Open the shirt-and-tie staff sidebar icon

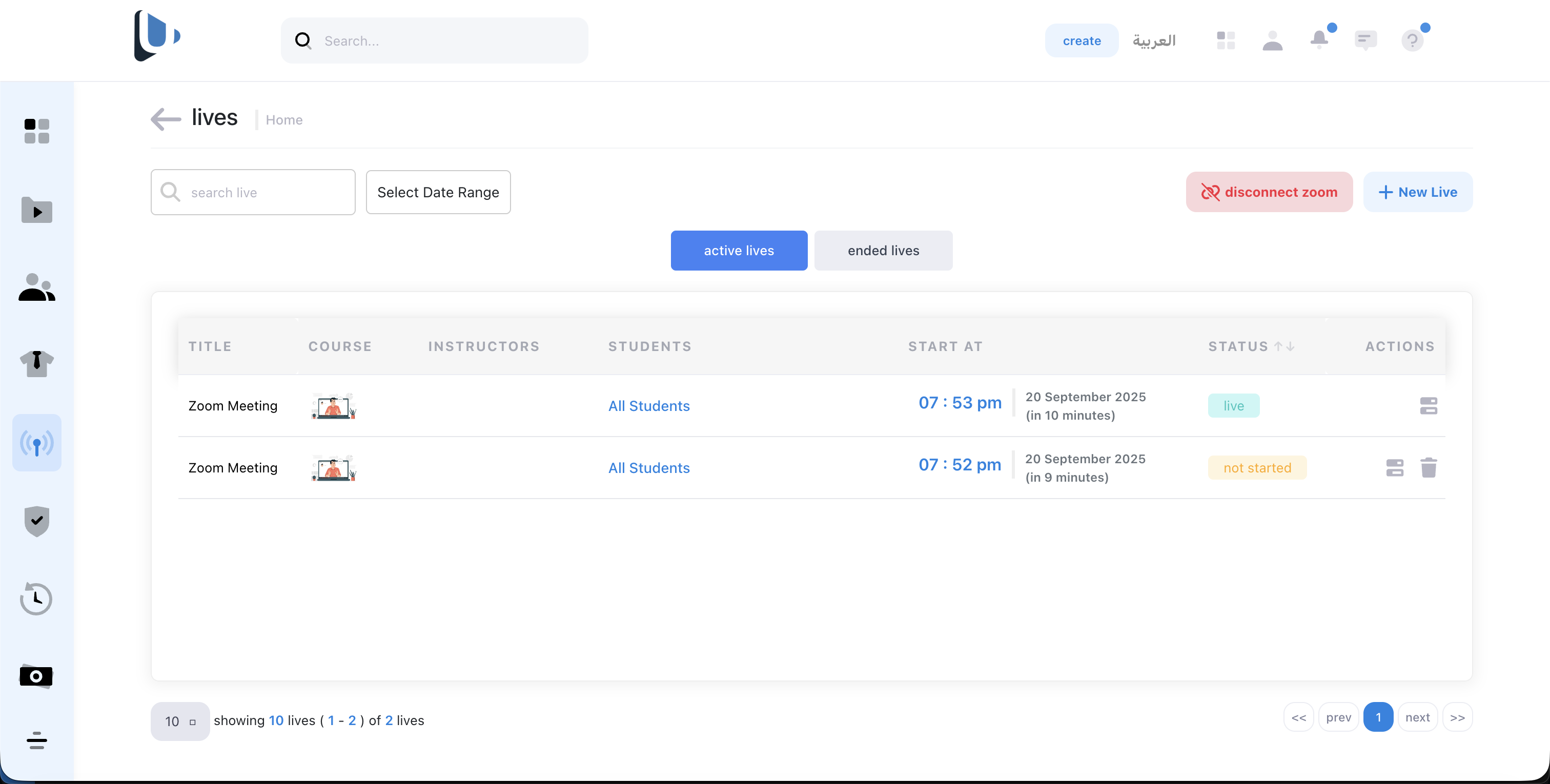[x=37, y=363]
